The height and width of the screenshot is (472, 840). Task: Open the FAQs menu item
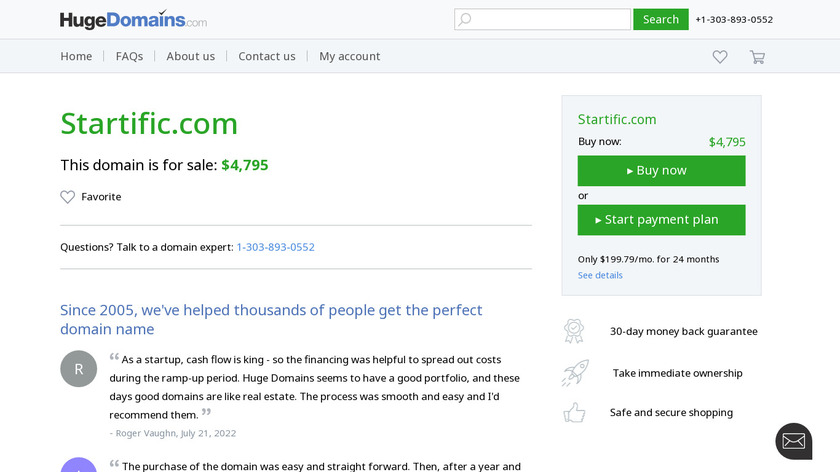pos(129,57)
